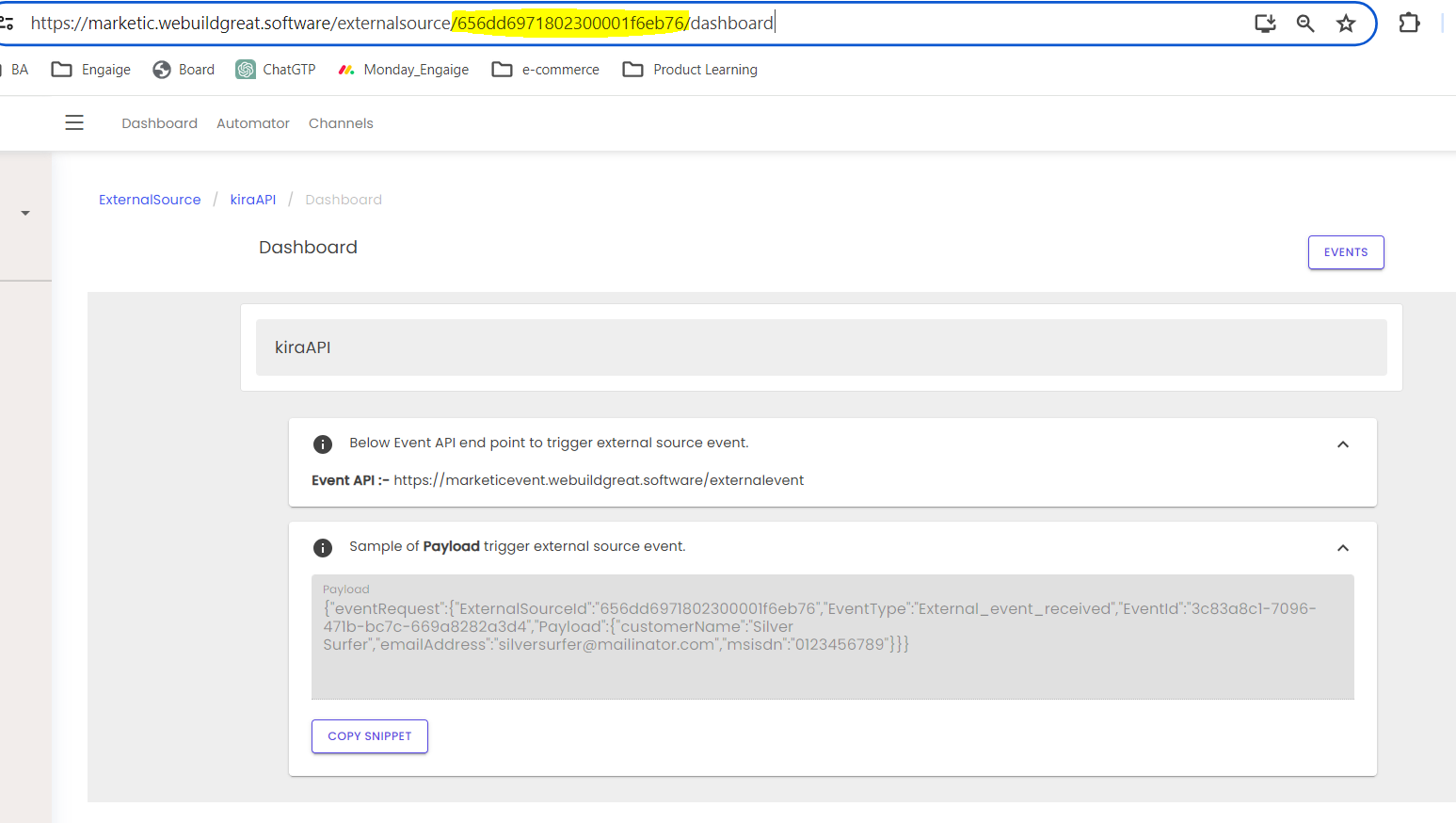Viewport: 1456px width, 823px height.
Task: Open the browser extensions puzzle icon
Action: 1409,23
